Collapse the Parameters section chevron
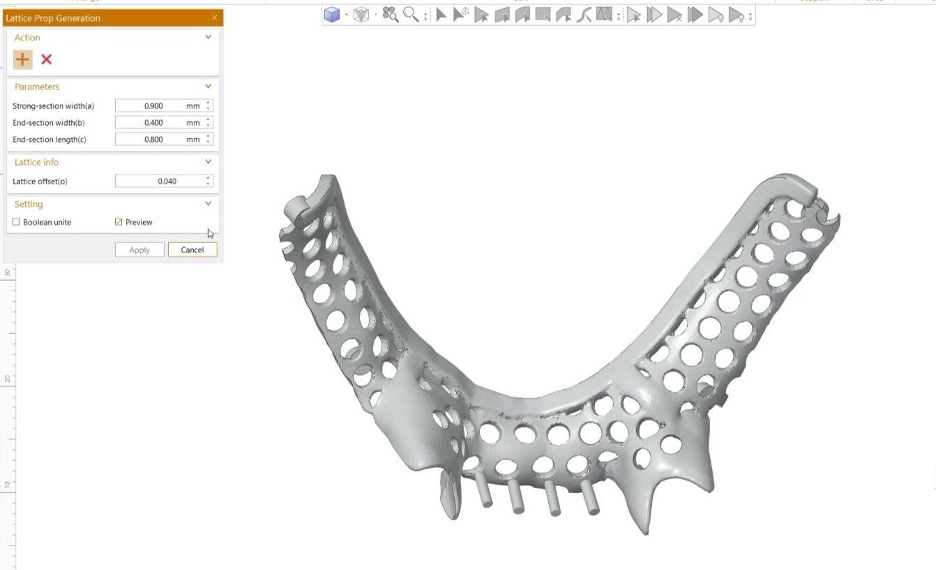 click(208, 87)
